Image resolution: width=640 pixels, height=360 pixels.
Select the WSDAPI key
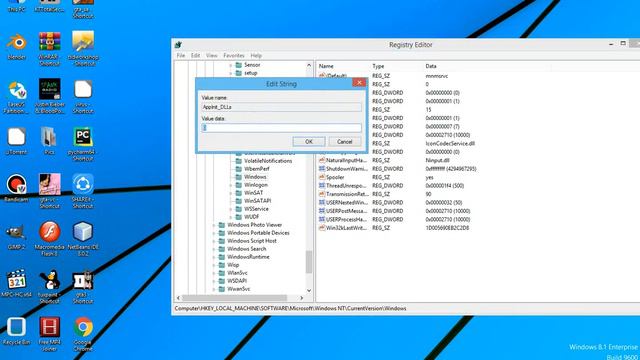tap(237, 281)
